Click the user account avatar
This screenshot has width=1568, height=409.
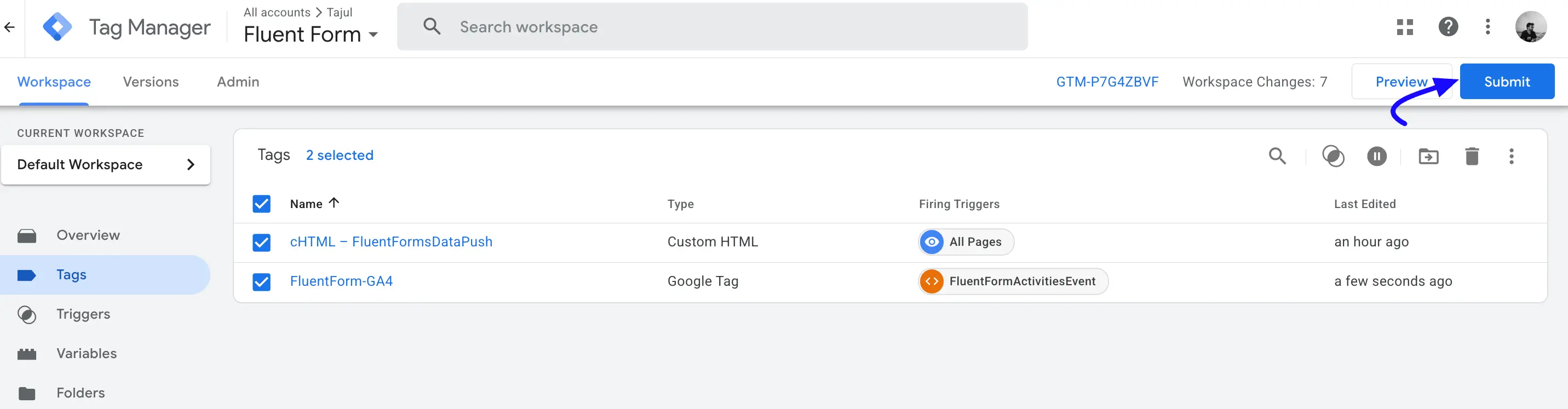[1530, 27]
